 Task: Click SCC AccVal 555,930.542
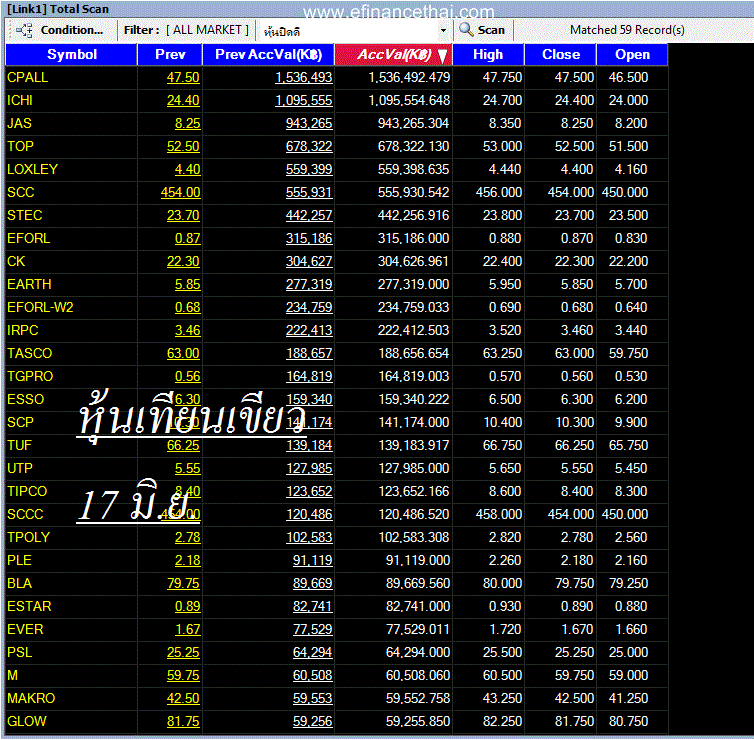tap(413, 192)
